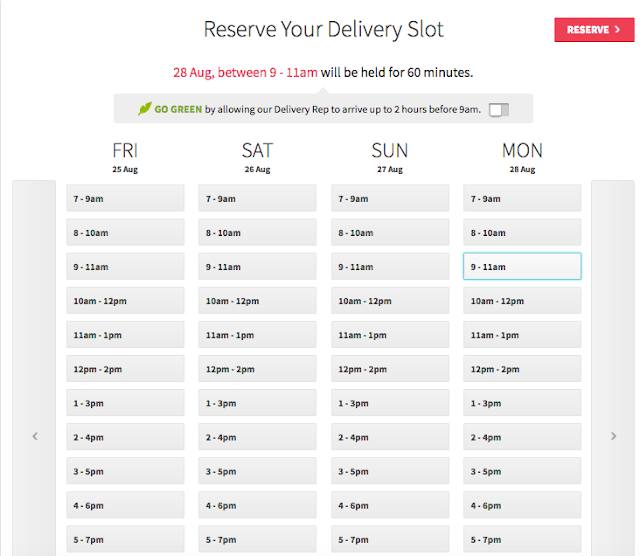This screenshot has height=556, width=640.
Task: Select Friday 7 - 9am delivery slot
Action: [x=126, y=199]
